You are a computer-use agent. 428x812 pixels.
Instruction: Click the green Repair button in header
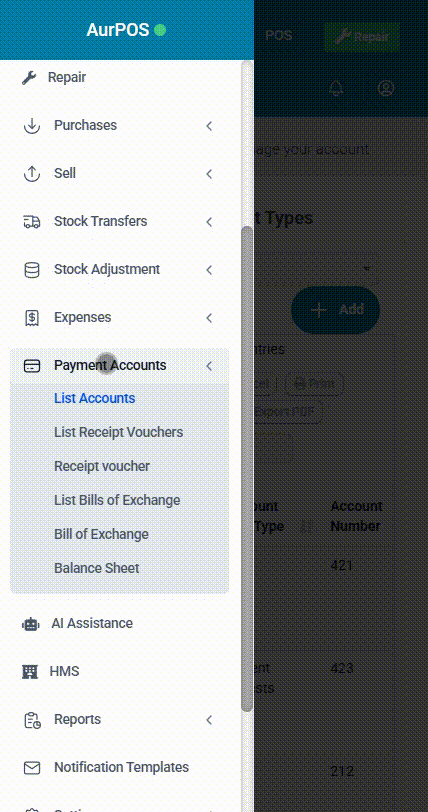pos(362,37)
